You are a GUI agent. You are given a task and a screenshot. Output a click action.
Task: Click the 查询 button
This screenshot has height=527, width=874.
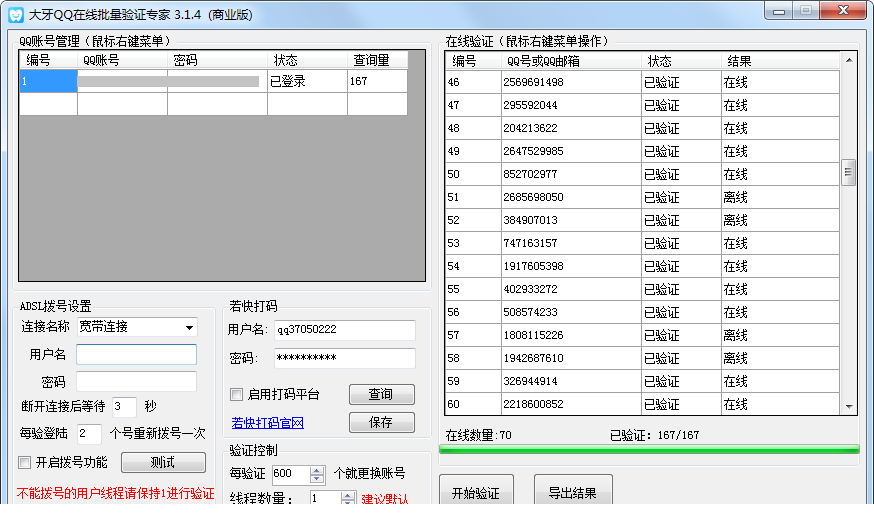[x=382, y=394]
